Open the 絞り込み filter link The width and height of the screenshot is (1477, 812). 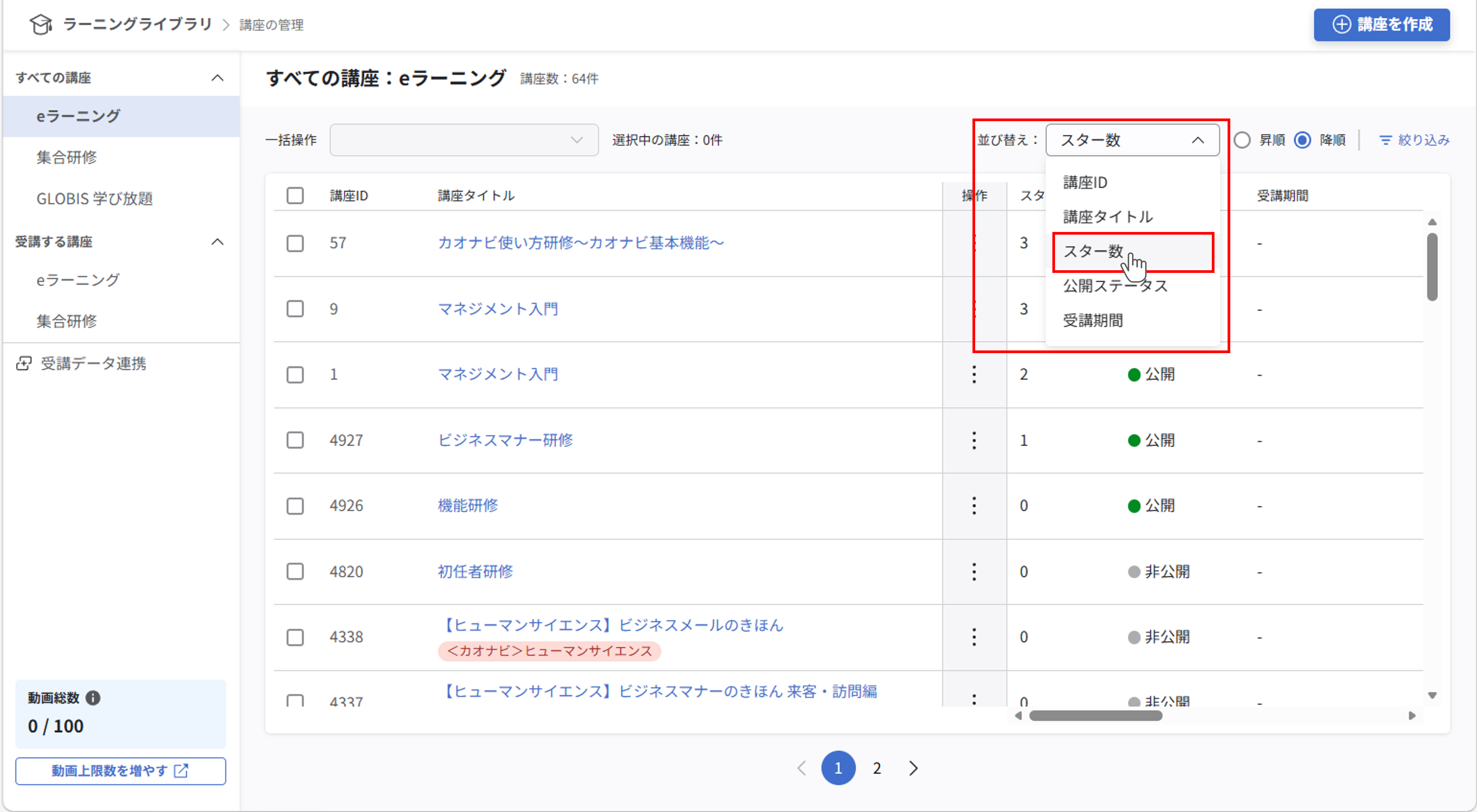(1414, 140)
